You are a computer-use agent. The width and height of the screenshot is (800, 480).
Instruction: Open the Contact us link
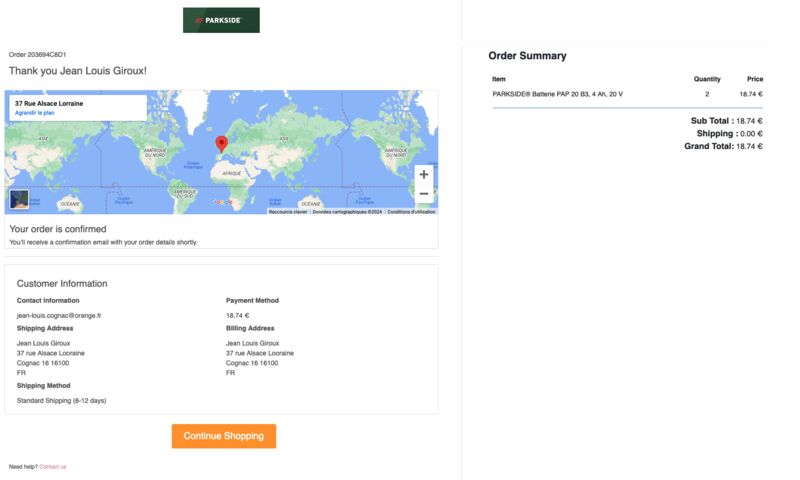[x=53, y=467]
